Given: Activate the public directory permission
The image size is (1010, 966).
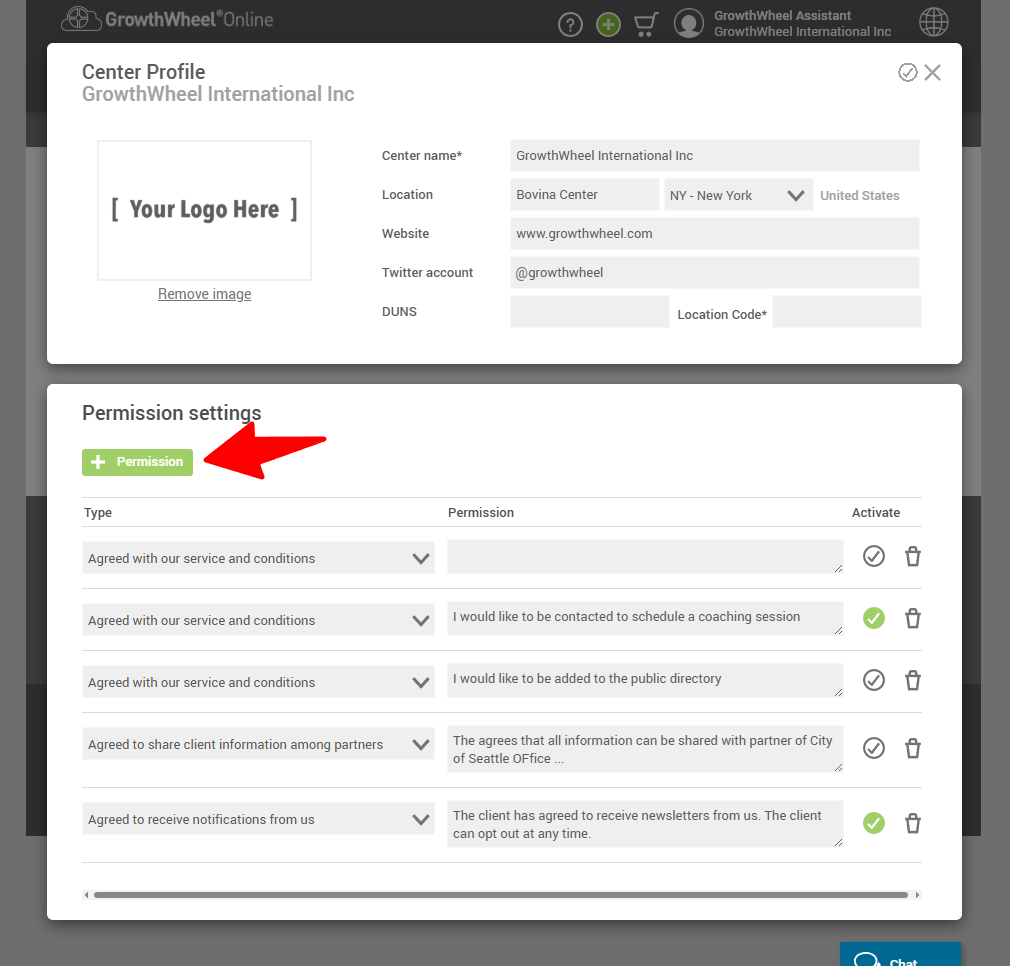Looking at the screenshot, I should [873, 680].
